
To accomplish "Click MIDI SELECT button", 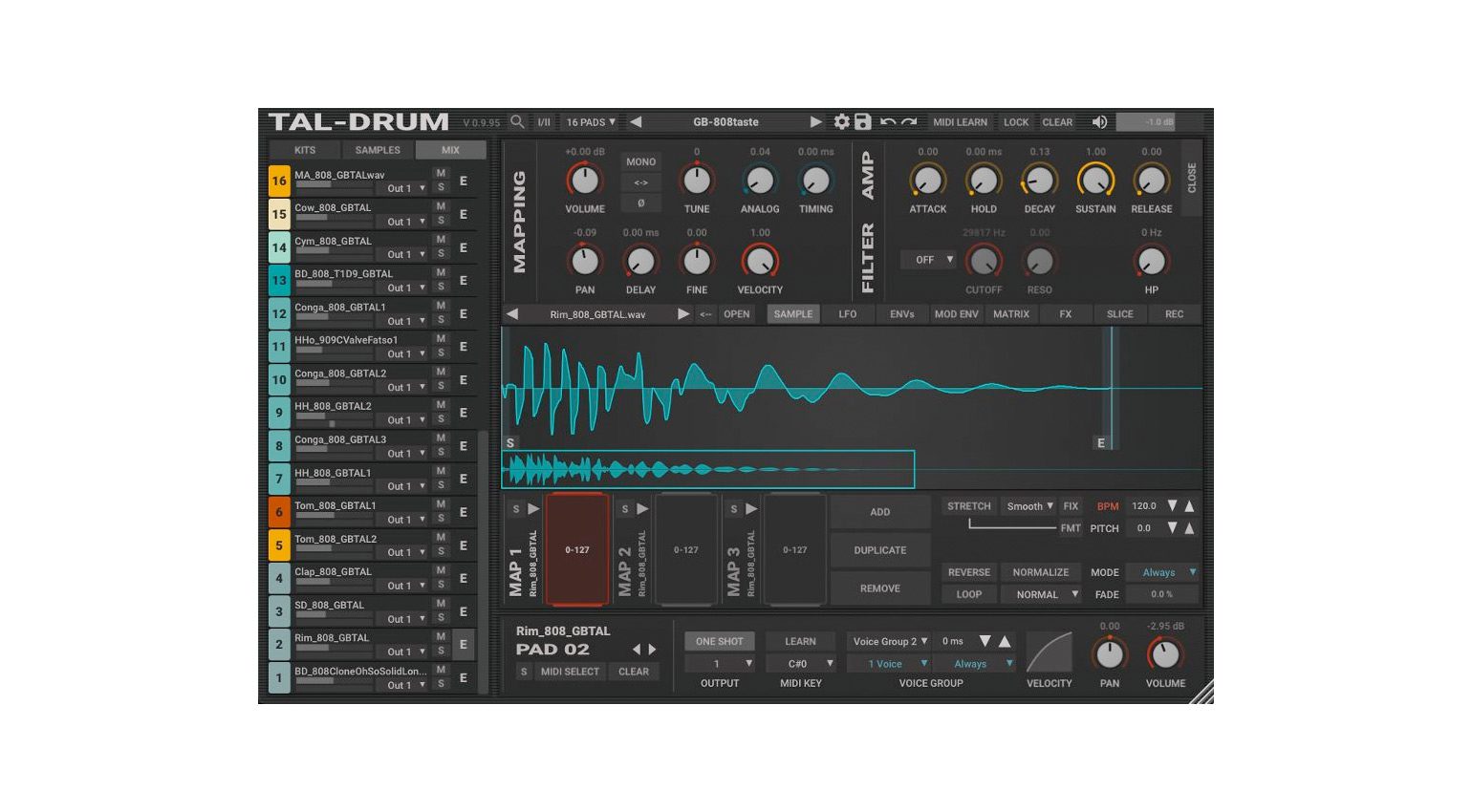I will [x=570, y=672].
